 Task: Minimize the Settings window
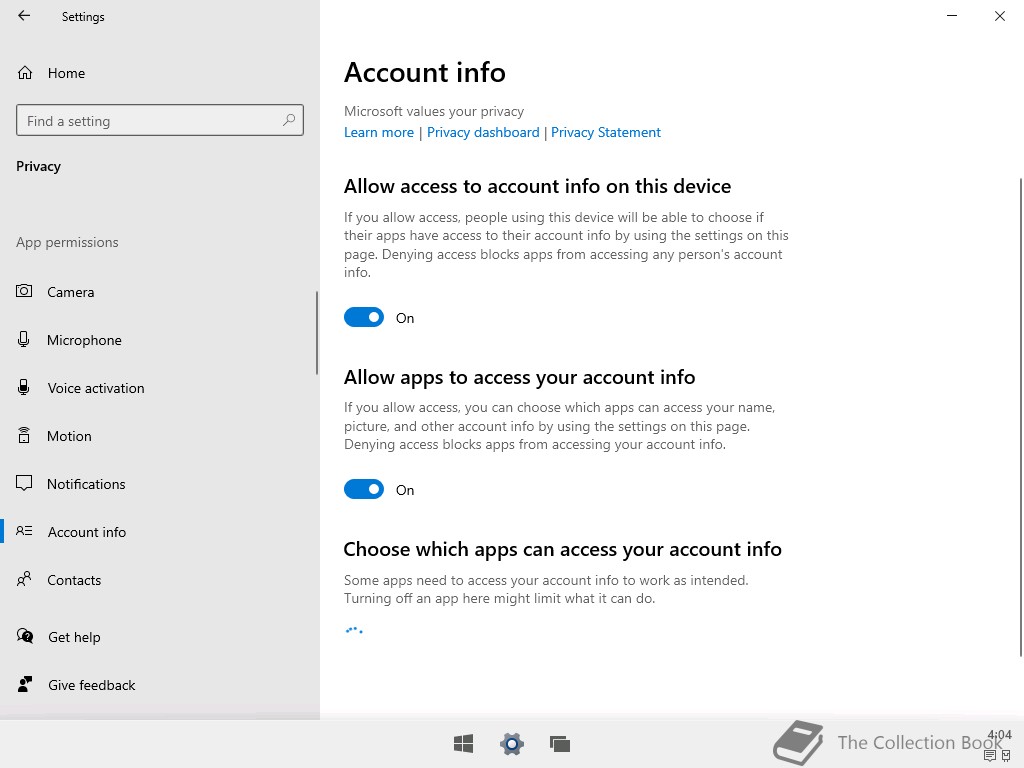point(952,16)
